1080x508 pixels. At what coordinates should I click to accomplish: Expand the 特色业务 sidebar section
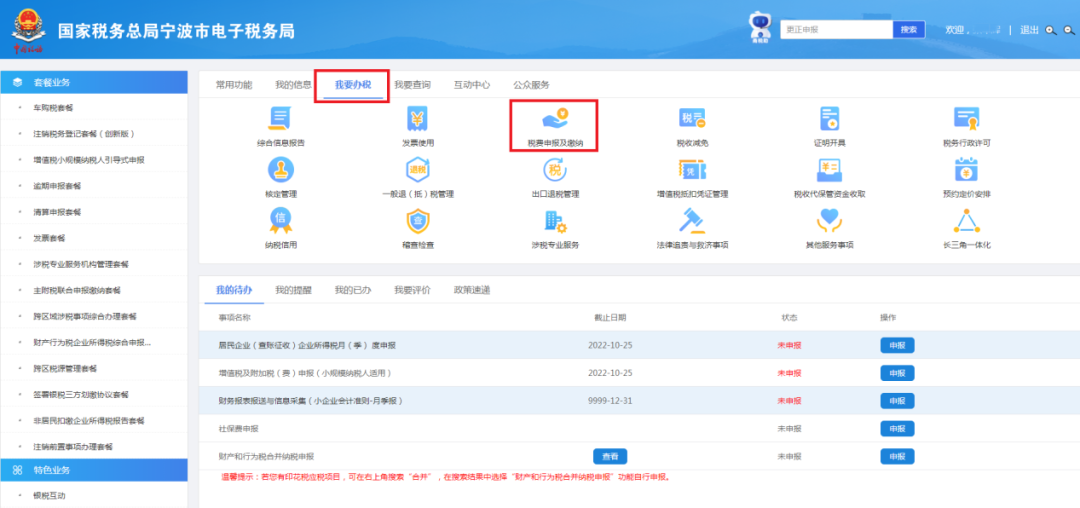tap(93, 470)
